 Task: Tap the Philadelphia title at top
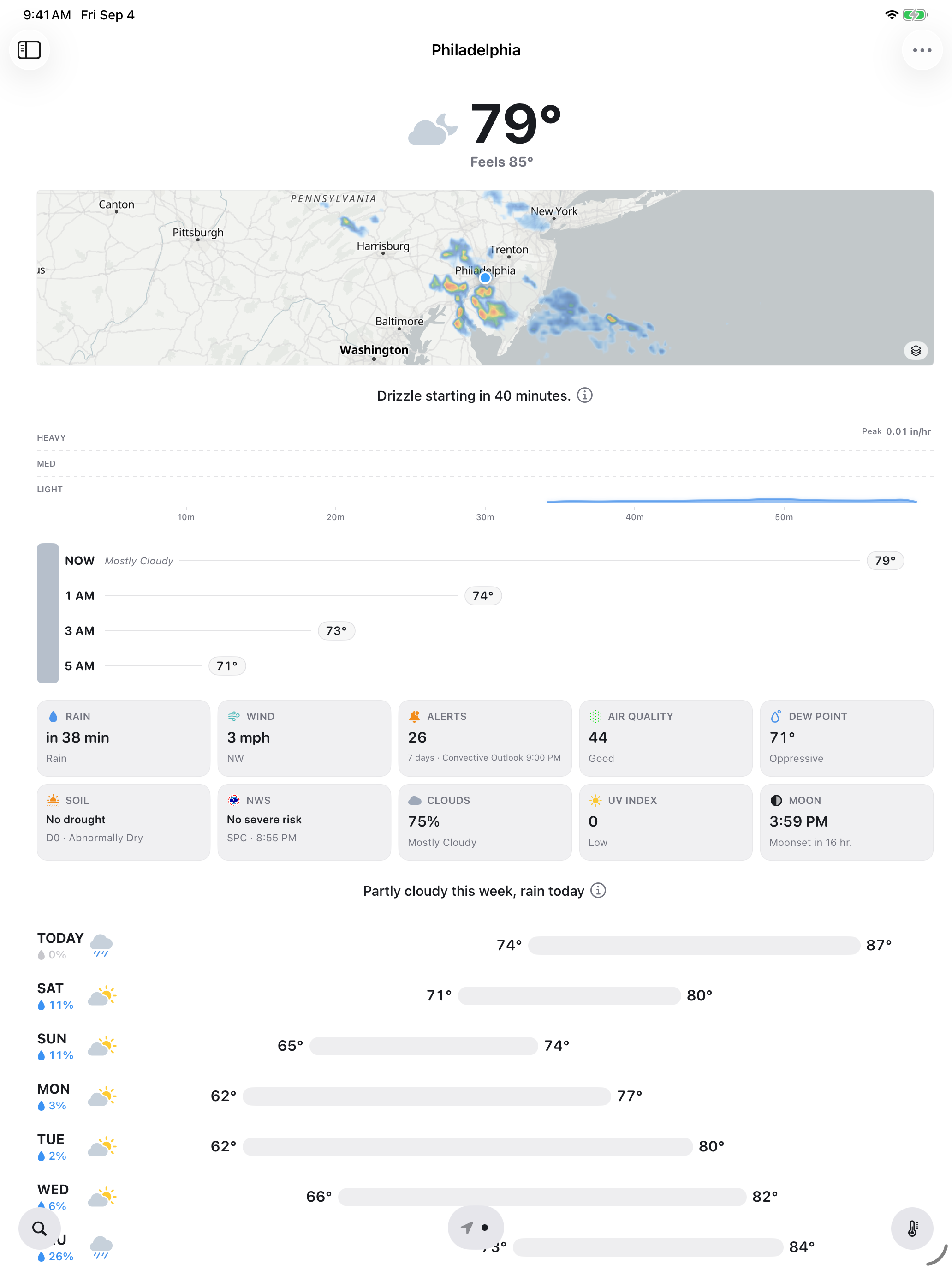(476, 50)
